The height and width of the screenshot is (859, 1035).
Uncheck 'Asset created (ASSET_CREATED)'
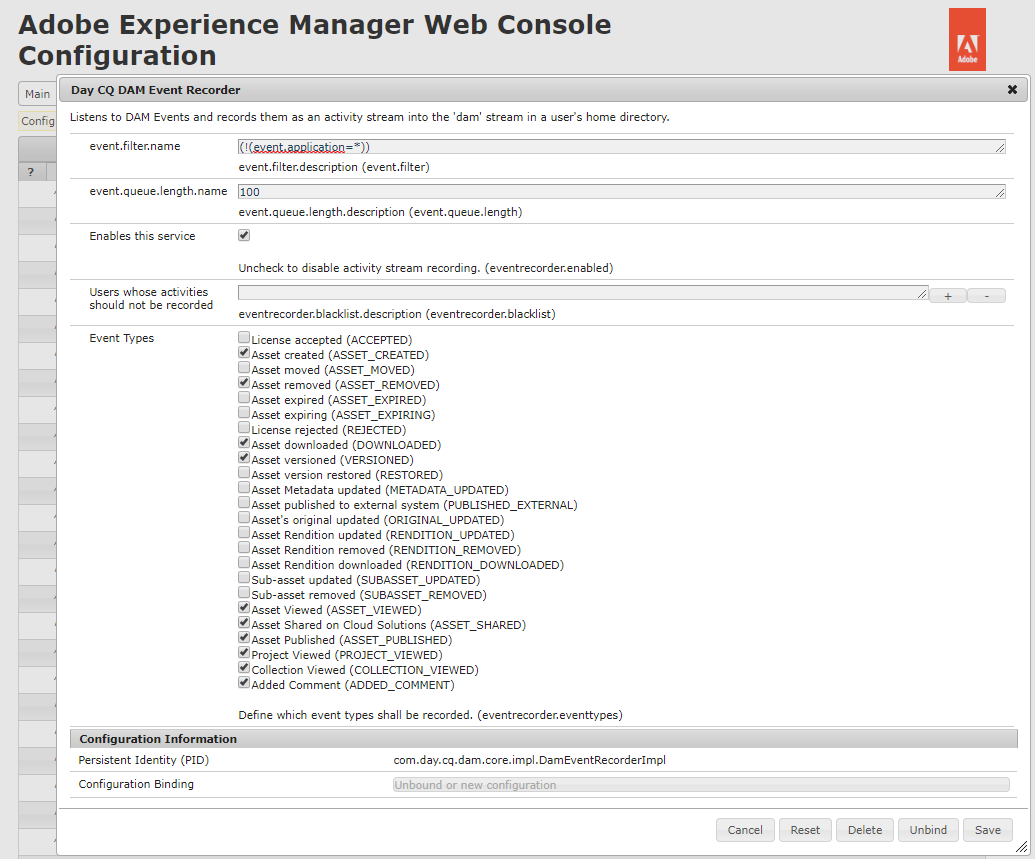click(x=243, y=354)
